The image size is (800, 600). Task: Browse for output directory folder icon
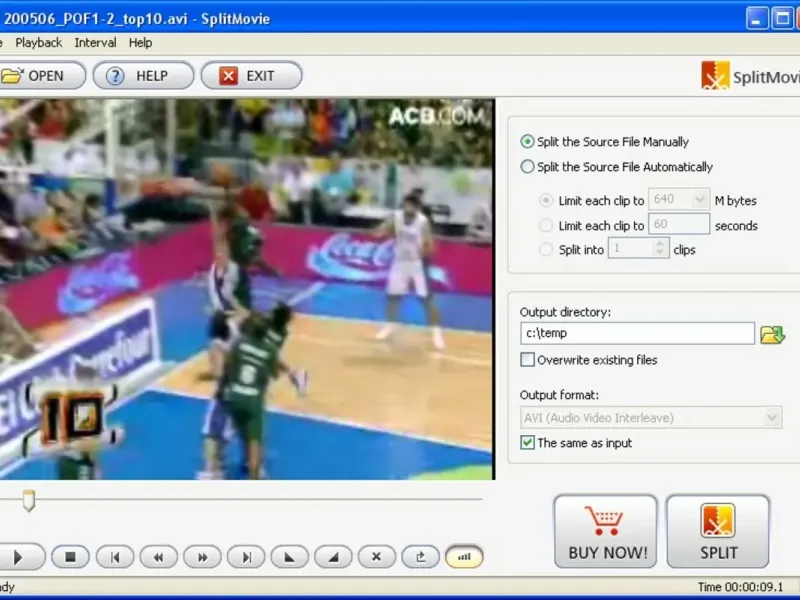coord(772,334)
